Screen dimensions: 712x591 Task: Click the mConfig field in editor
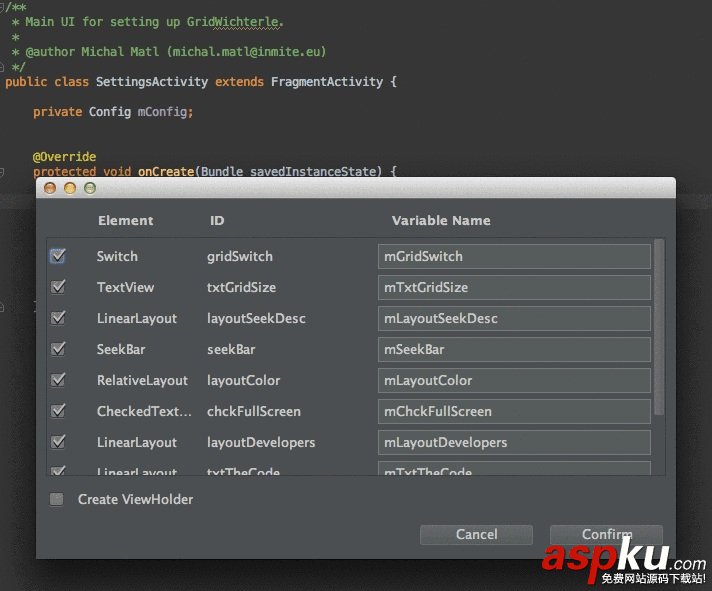[x=165, y=112]
